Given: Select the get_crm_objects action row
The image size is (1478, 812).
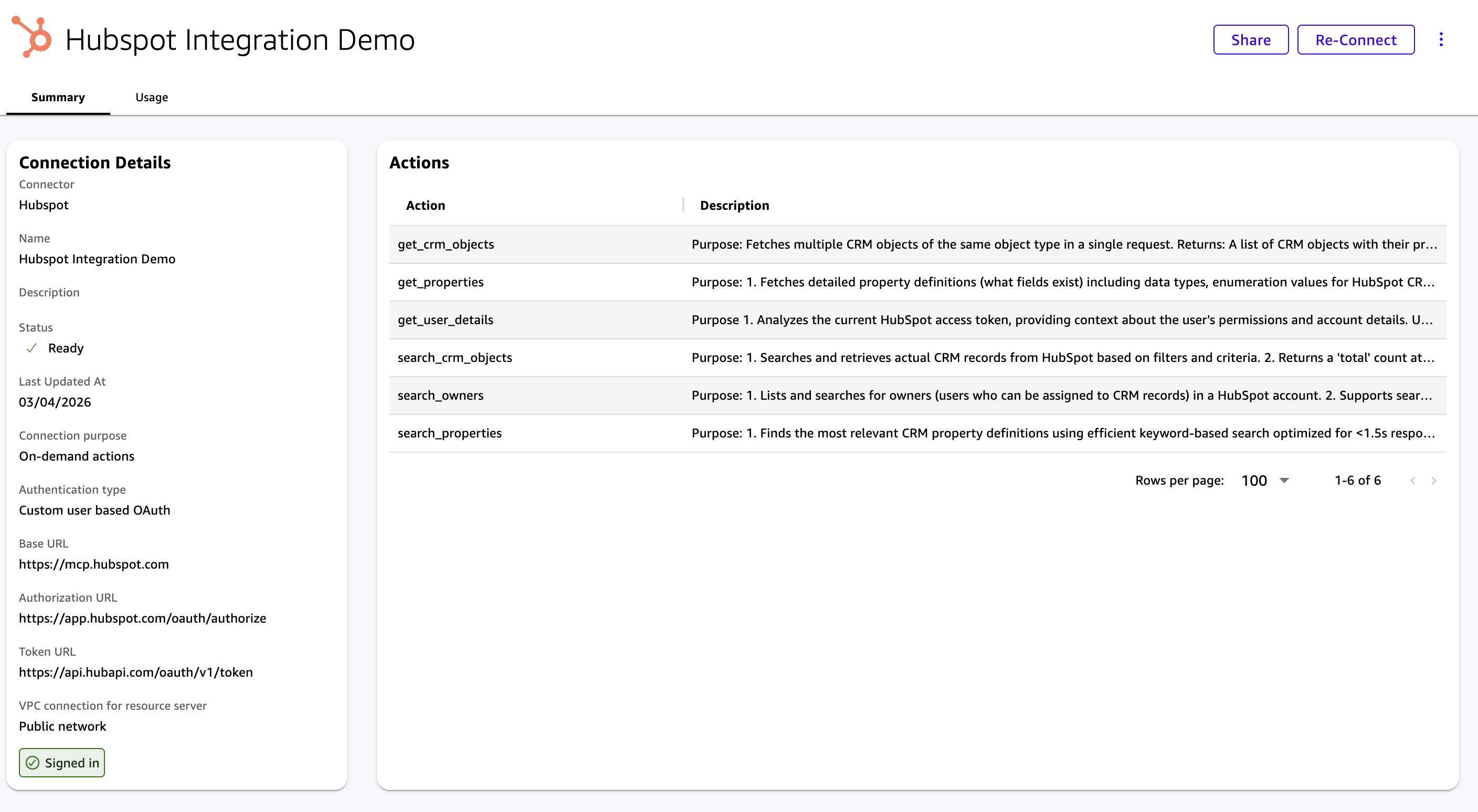Looking at the screenshot, I should tap(446, 244).
